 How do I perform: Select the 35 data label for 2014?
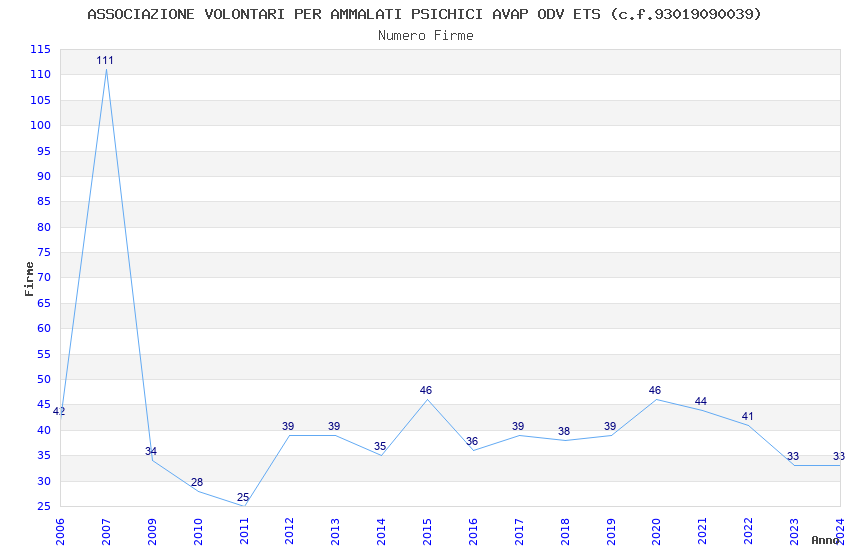click(x=380, y=446)
